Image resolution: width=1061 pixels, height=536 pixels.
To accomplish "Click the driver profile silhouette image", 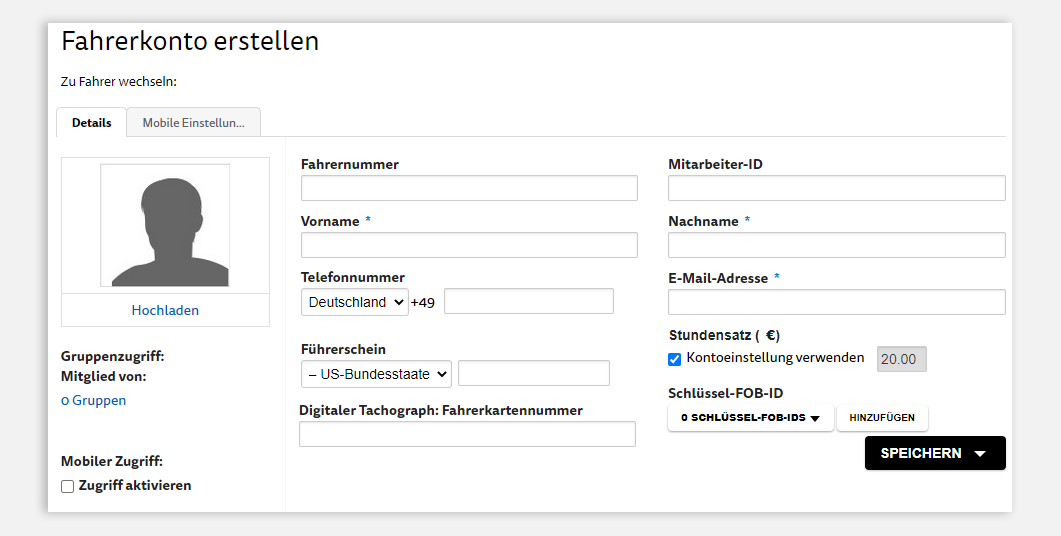I will coord(165,225).
